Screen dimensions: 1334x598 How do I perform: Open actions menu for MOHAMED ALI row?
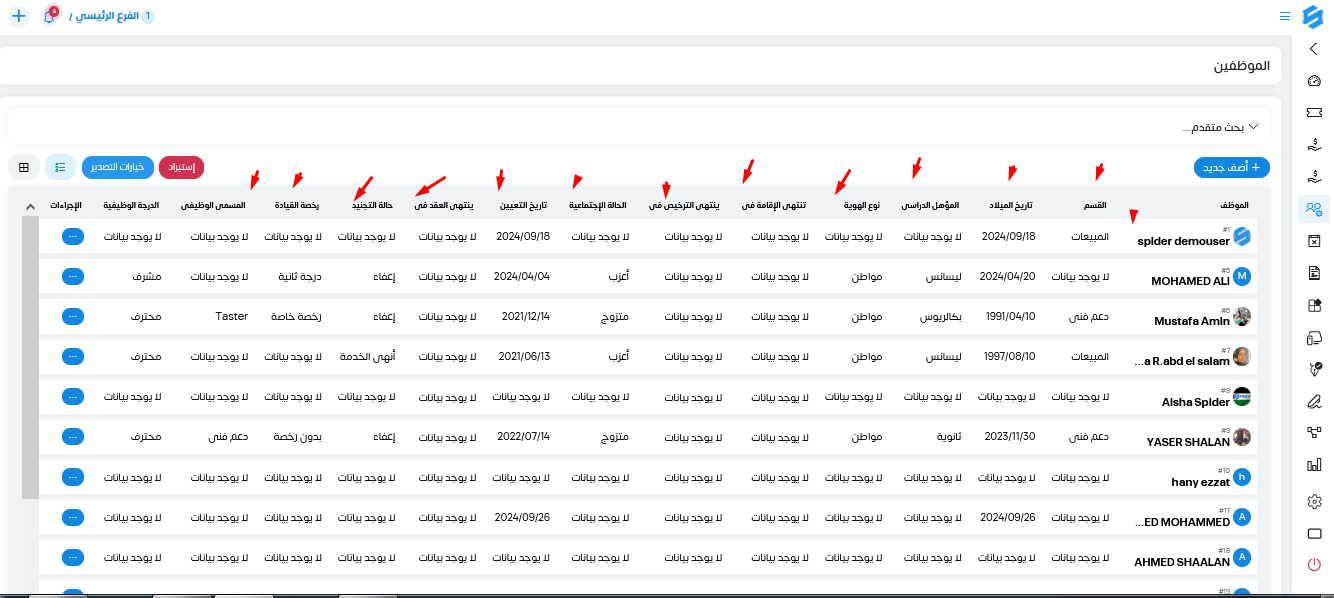pos(73,277)
